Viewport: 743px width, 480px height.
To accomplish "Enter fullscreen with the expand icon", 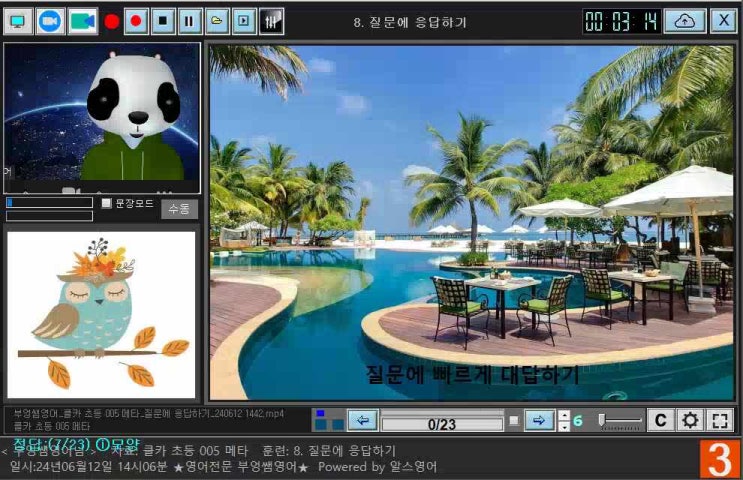I will click(x=720, y=421).
